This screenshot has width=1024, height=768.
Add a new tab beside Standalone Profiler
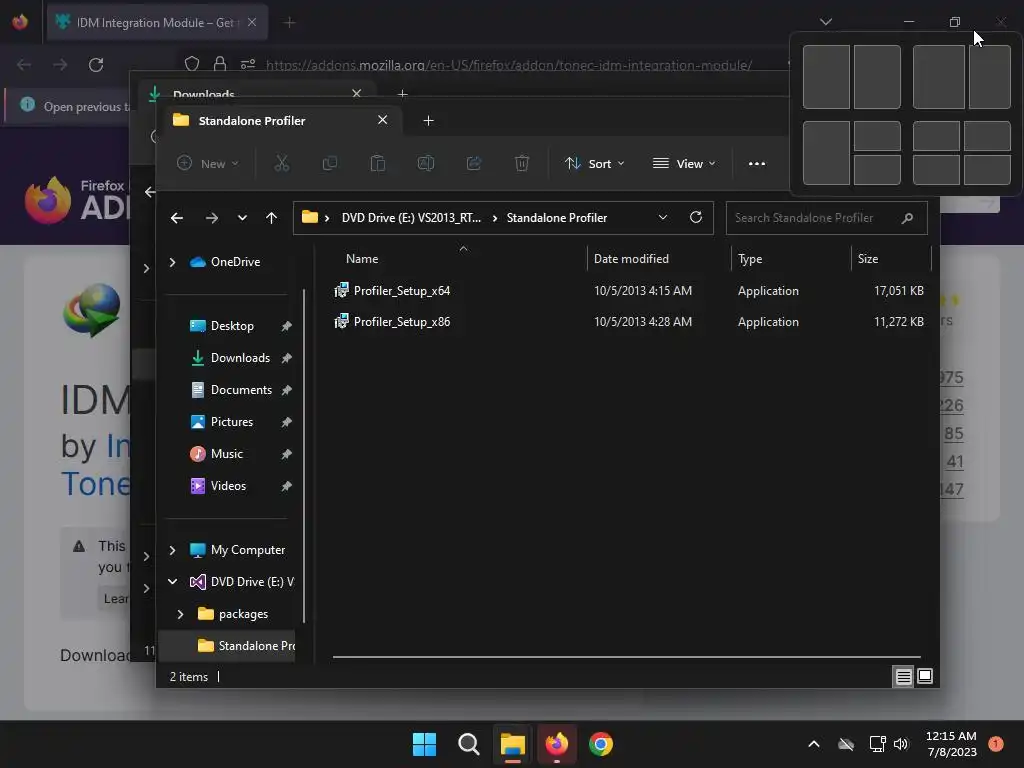coord(428,121)
